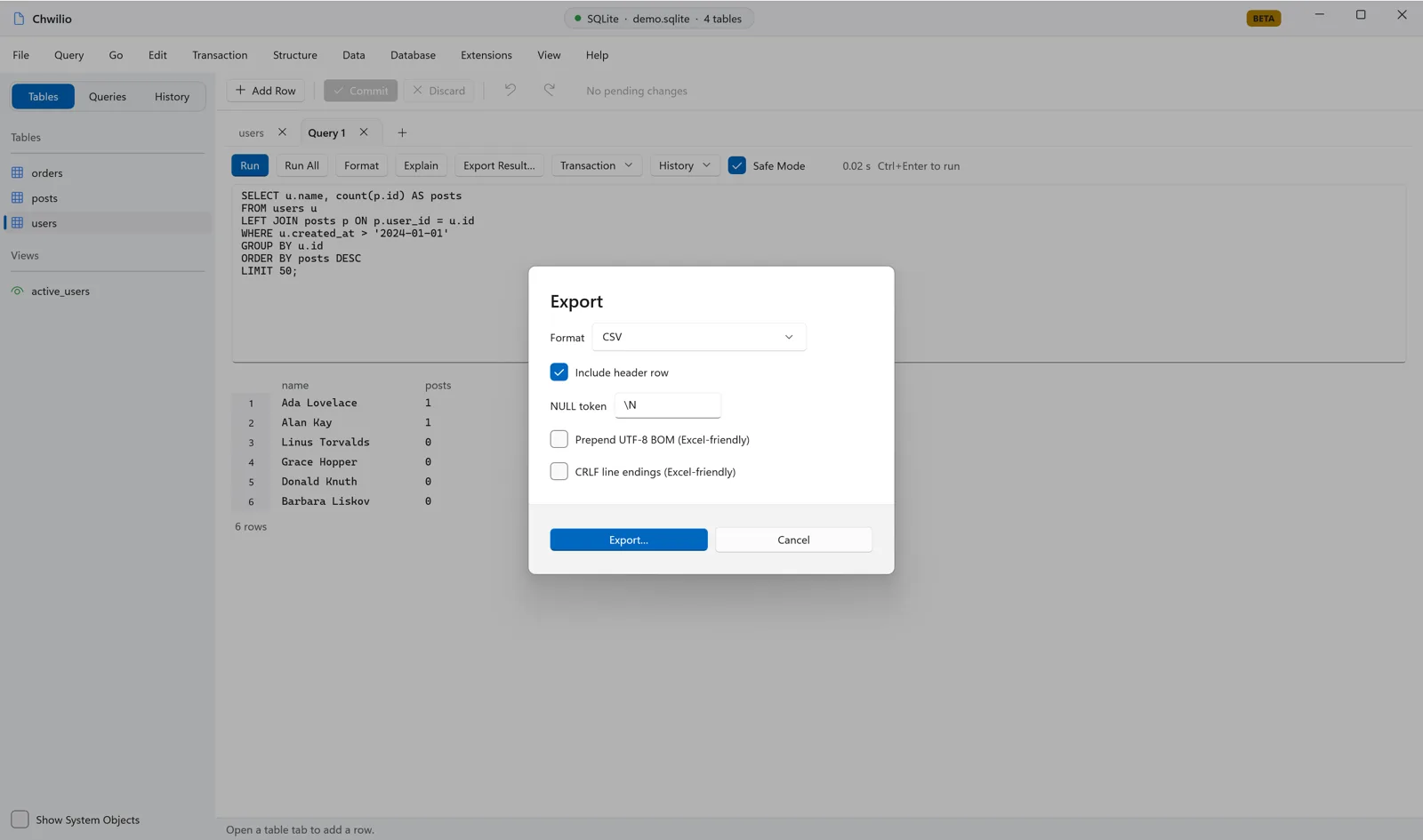Open the Data menu
1423x840 pixels.
[353, 55]
